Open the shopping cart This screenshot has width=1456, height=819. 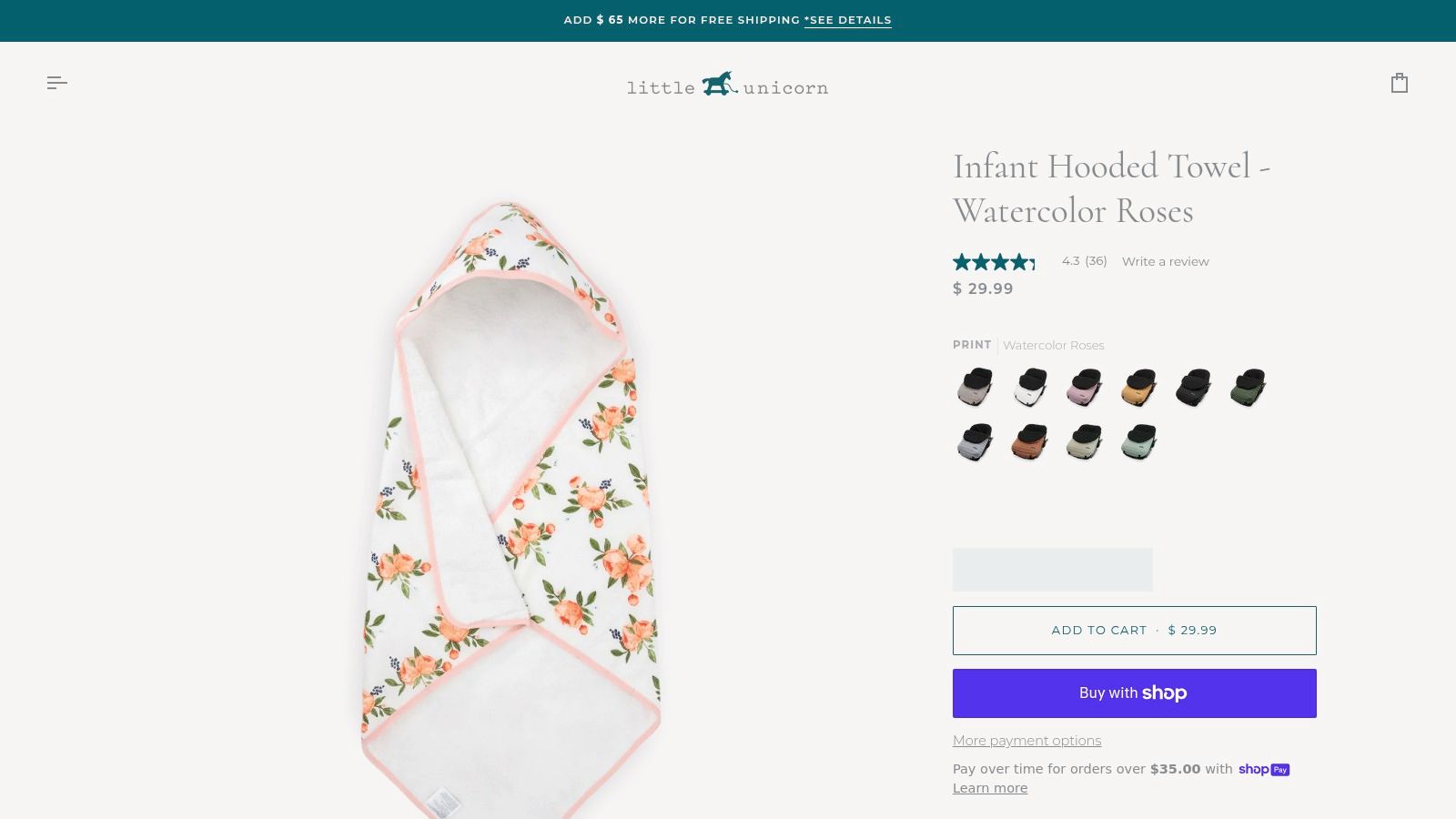click(1399, 83)
